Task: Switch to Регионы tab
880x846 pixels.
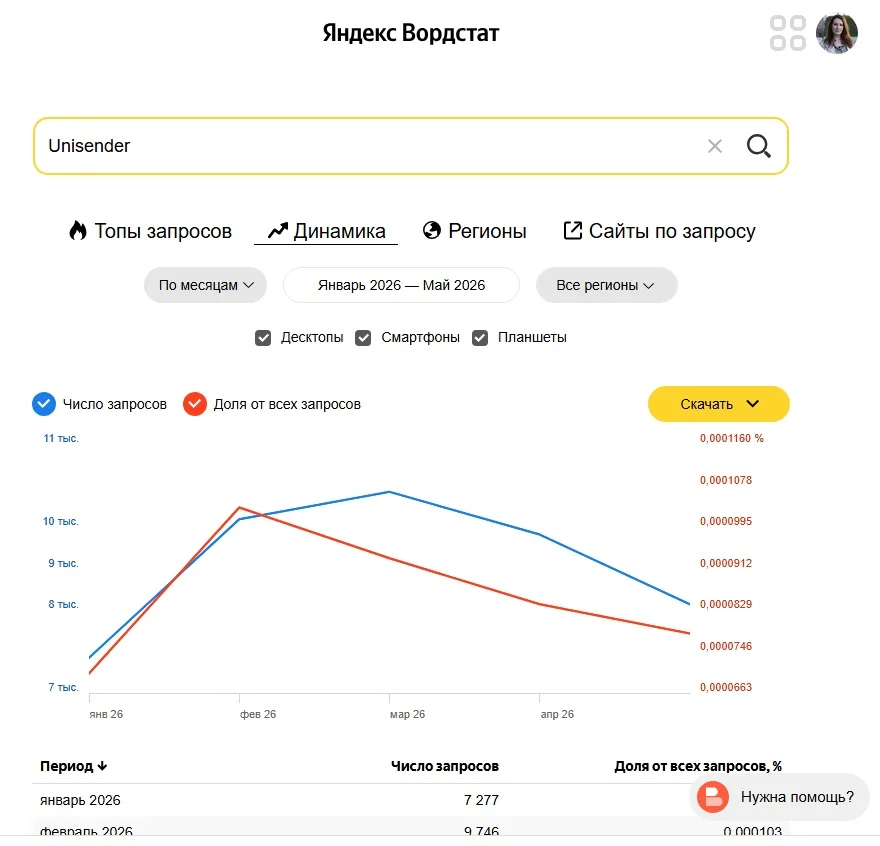Action: point(474,231)
